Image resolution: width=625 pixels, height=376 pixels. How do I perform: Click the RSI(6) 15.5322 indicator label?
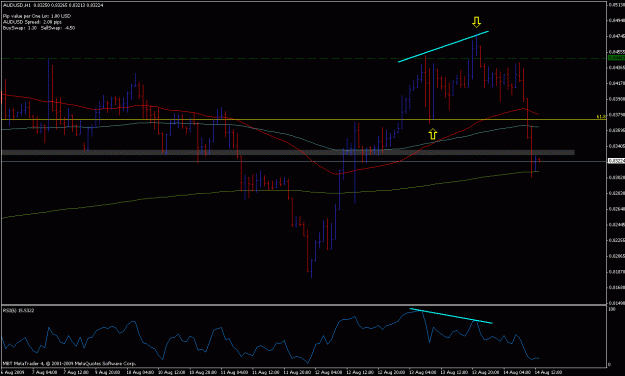(x=18, y=310)
